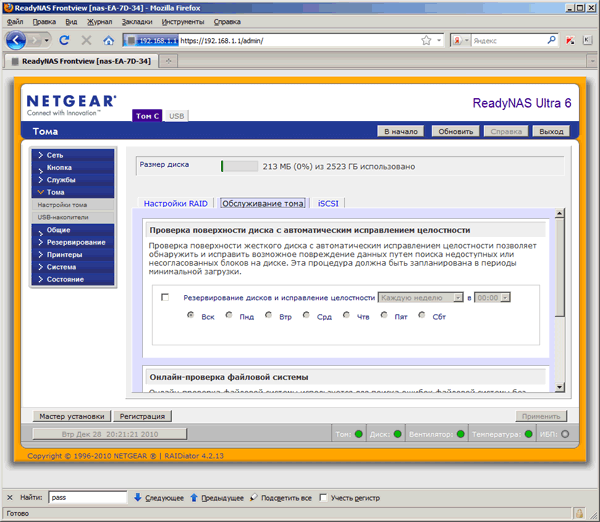Open the 00:00 time dropdown

point(492,297)
